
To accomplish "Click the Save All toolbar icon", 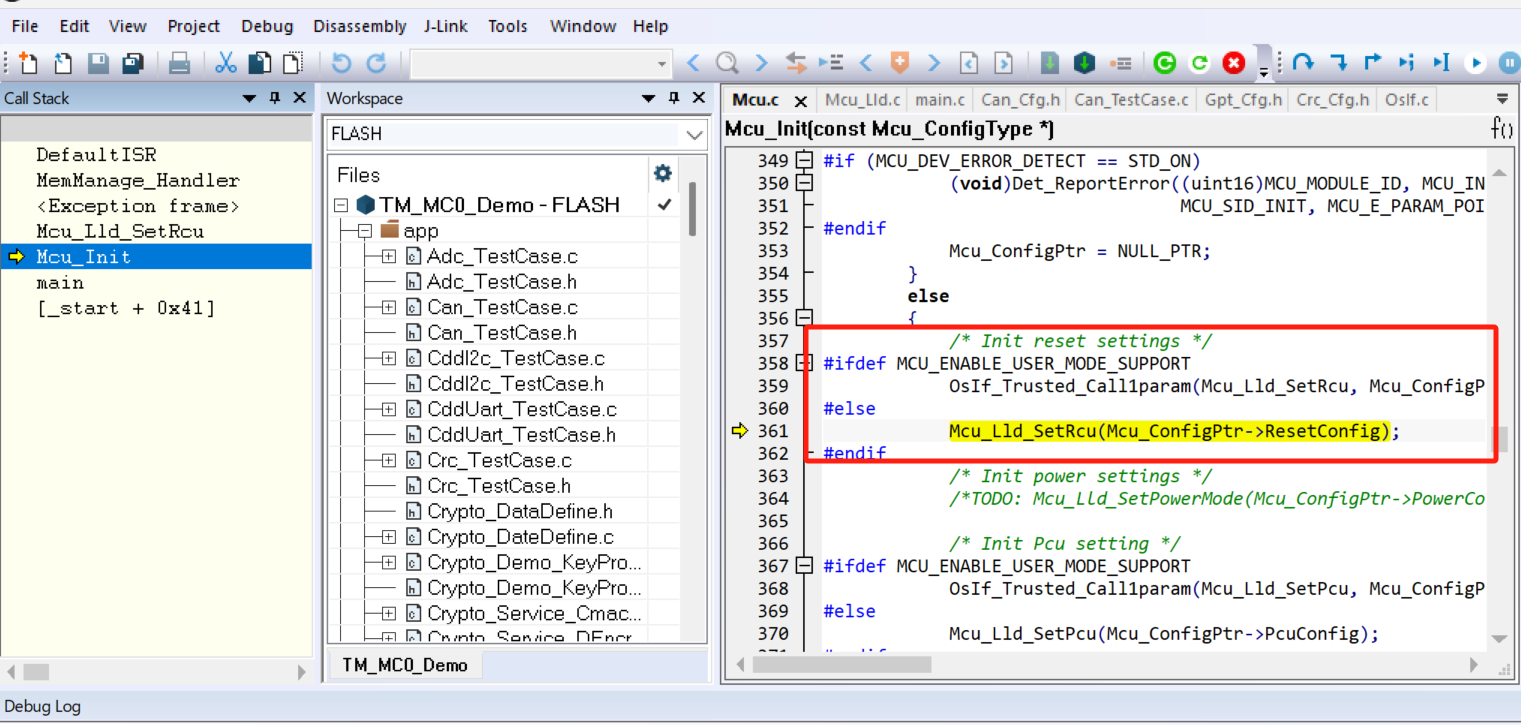I will [x=132, y=63].
